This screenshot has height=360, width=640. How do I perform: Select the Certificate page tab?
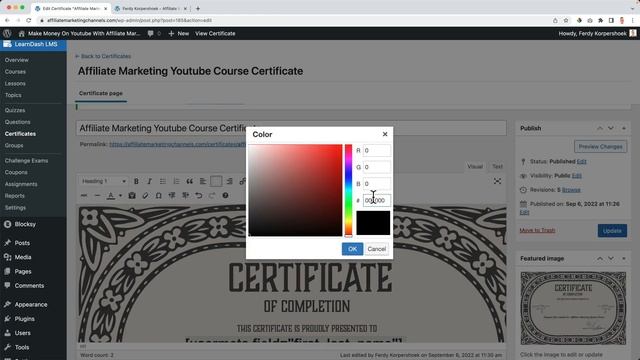click(x=101, y=93)
